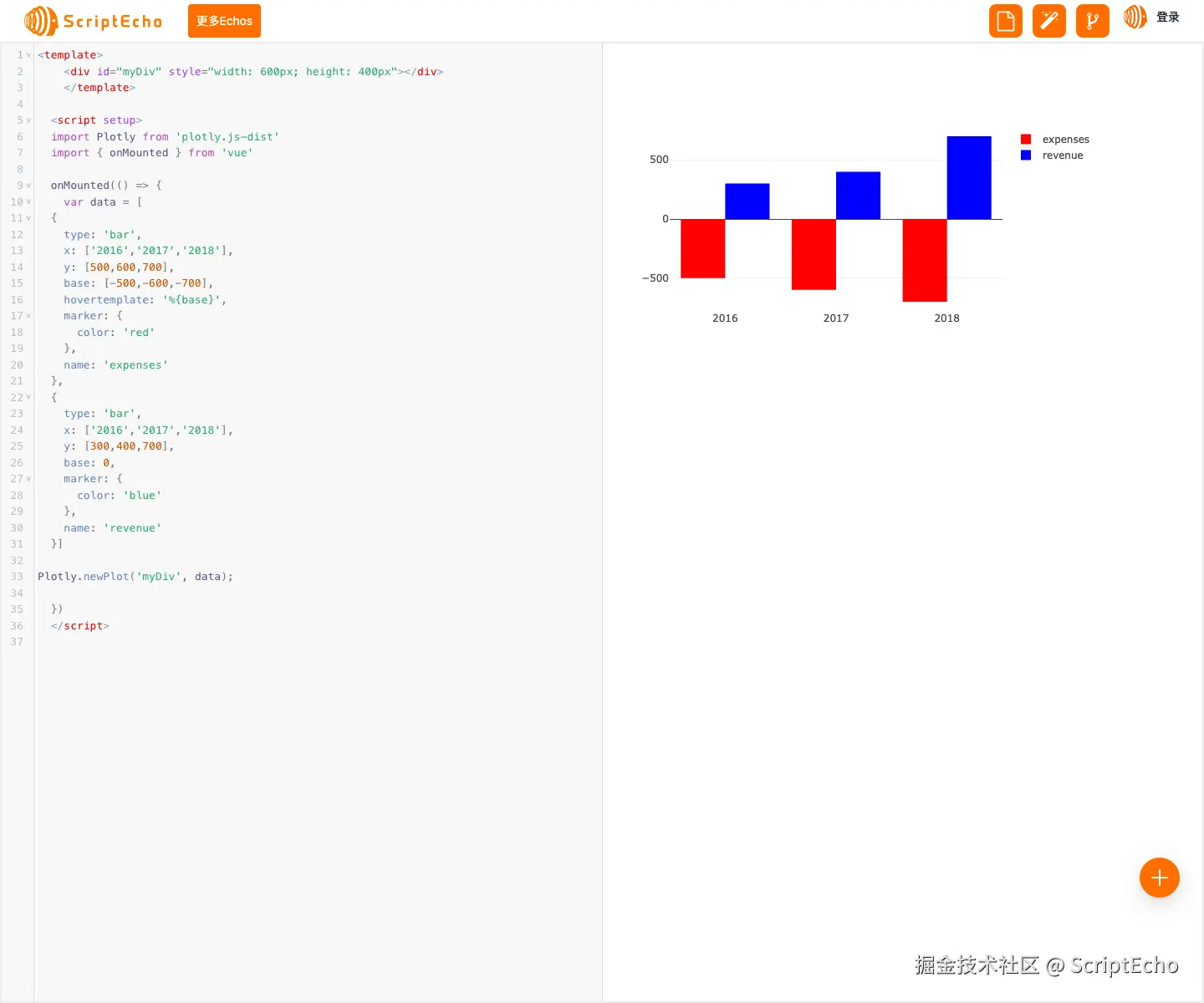Click the 2018 x-axis label
This screenshot has width=1204, height=1003.
[x=946, y=318]
